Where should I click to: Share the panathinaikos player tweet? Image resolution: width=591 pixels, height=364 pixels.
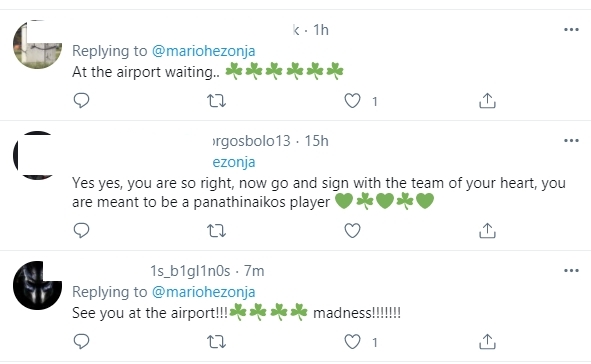[487, 231]
